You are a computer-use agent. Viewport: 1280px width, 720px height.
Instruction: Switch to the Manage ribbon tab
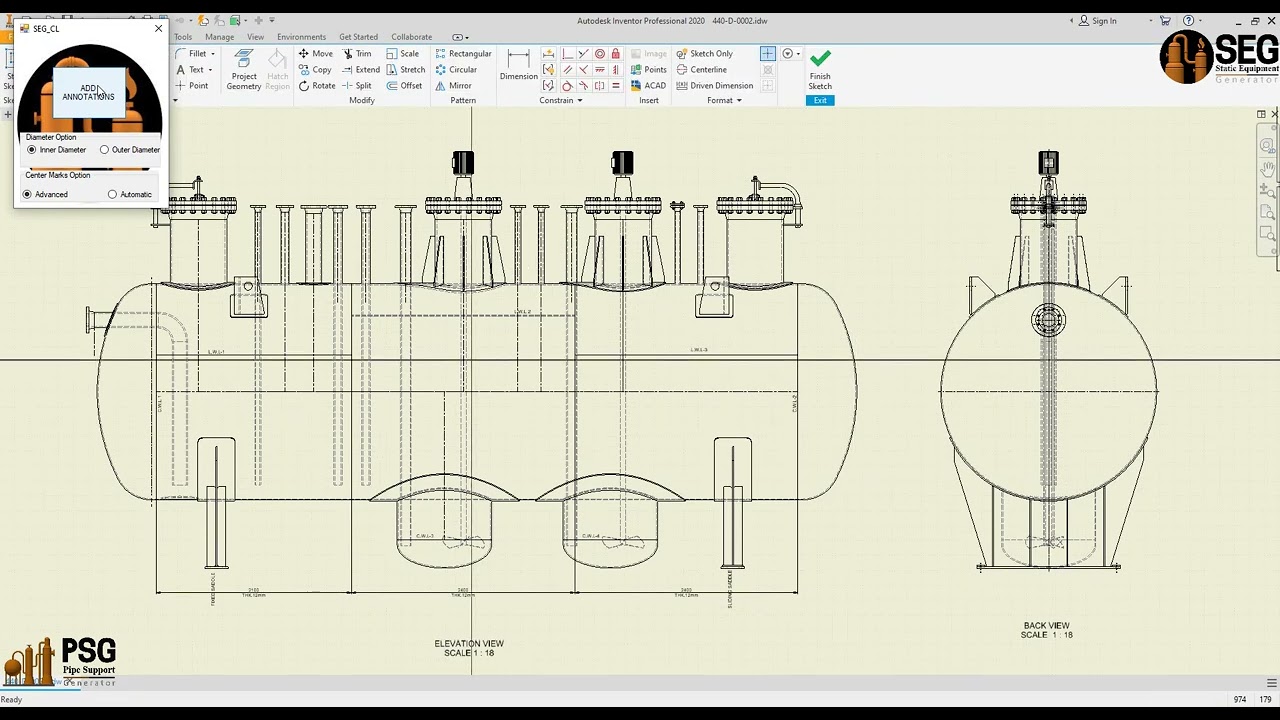pos(219,37)
